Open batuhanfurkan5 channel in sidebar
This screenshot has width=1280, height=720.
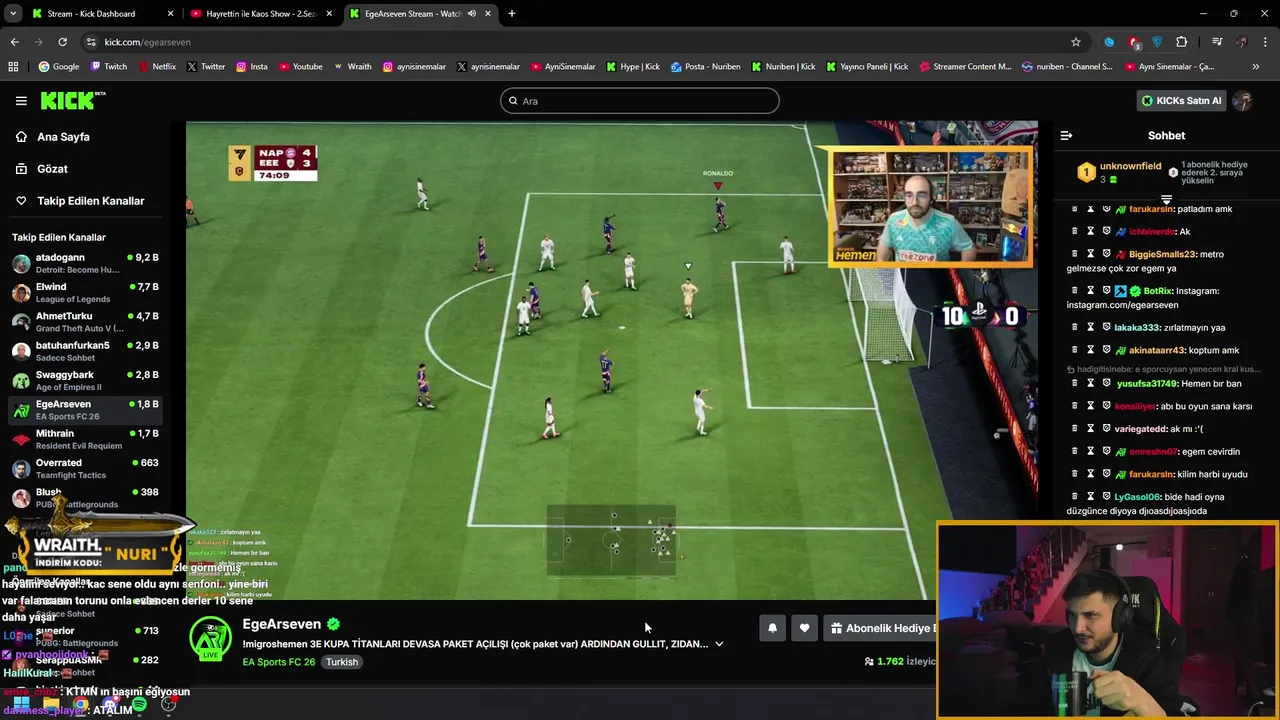pos(85,352)
